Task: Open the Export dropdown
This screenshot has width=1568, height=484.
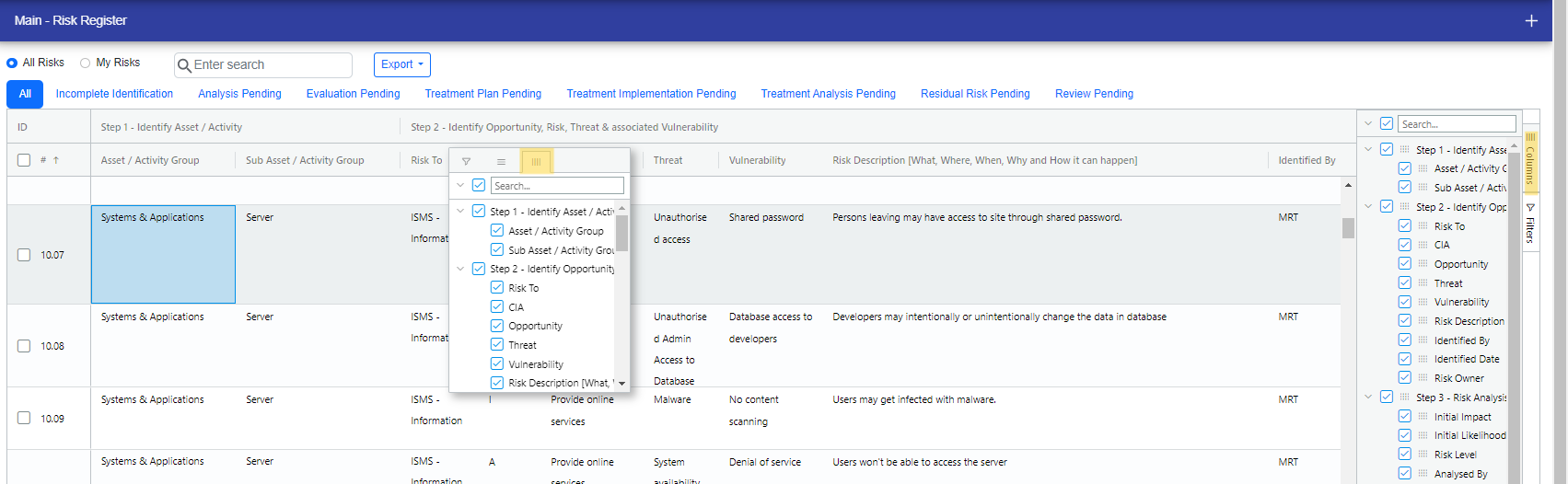Action: [401, 64]
